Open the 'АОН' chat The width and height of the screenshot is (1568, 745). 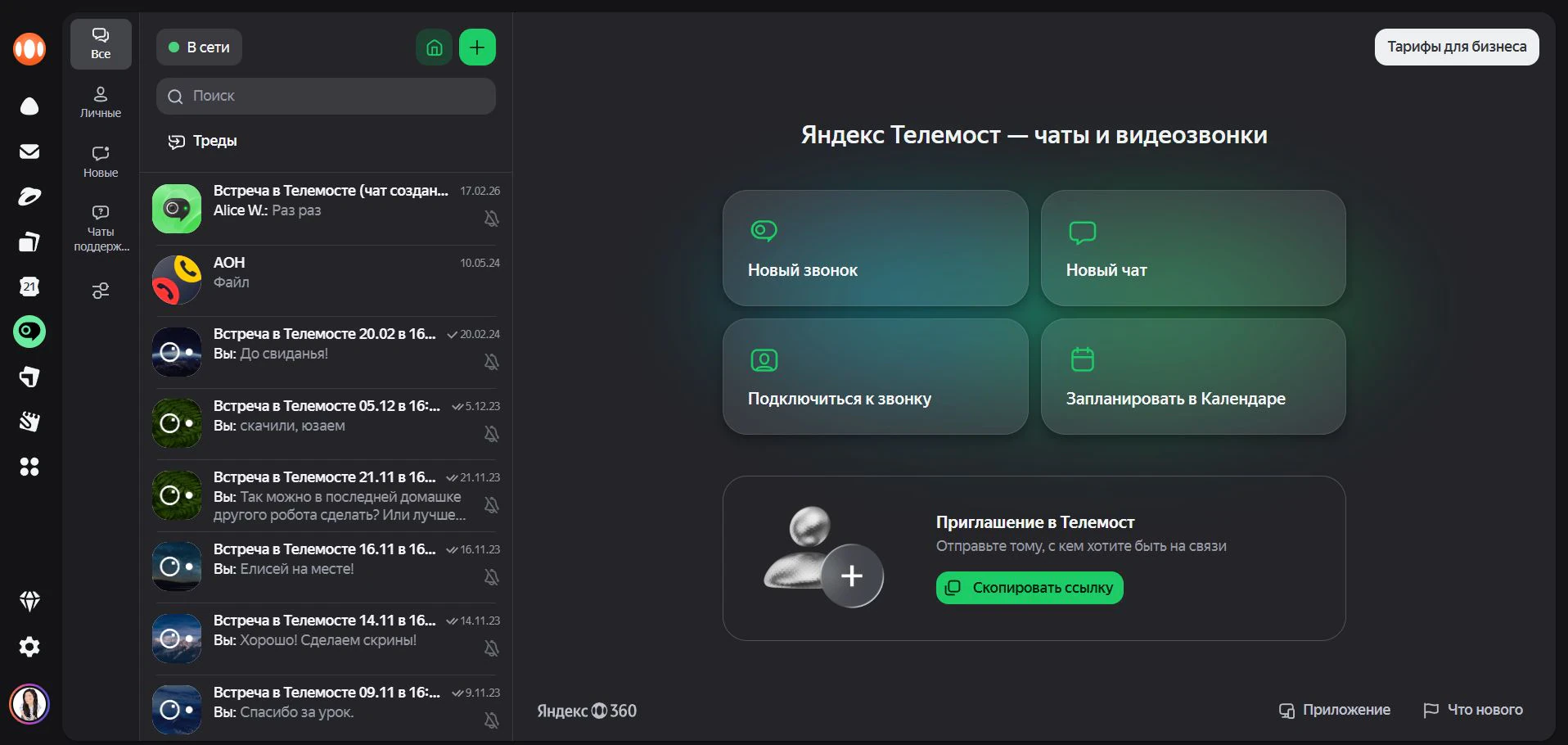(x=326, y=280)
